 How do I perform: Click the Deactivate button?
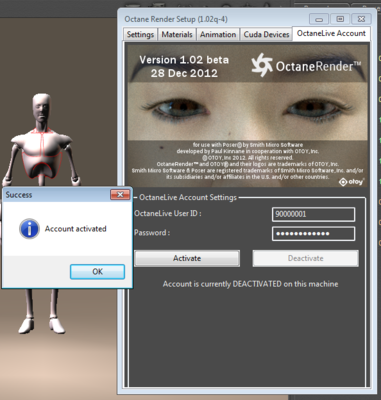305,258
